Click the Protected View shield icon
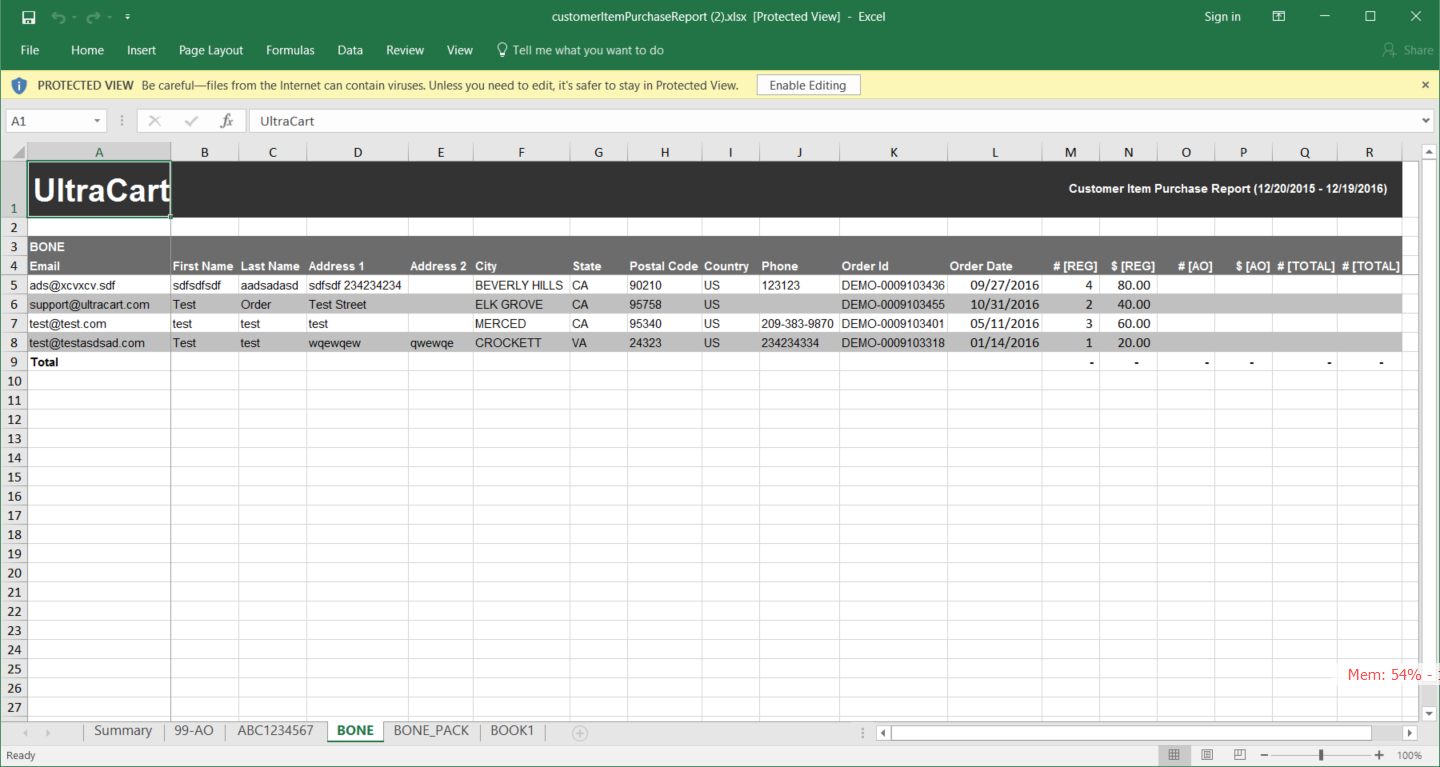The width and height of the screenshot is (1440, 767). point(19,86)
